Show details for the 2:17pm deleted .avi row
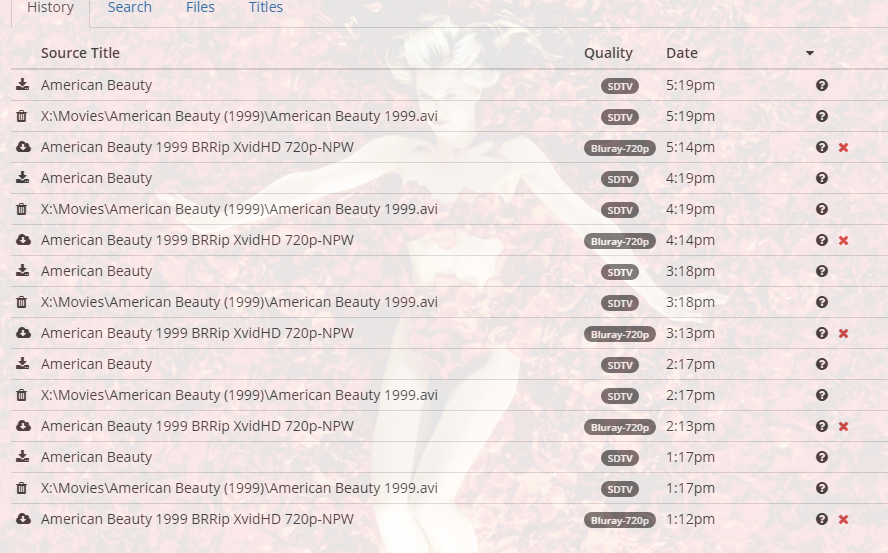The image size is (888, 553). pyautogui.click(x=822, y=395)
